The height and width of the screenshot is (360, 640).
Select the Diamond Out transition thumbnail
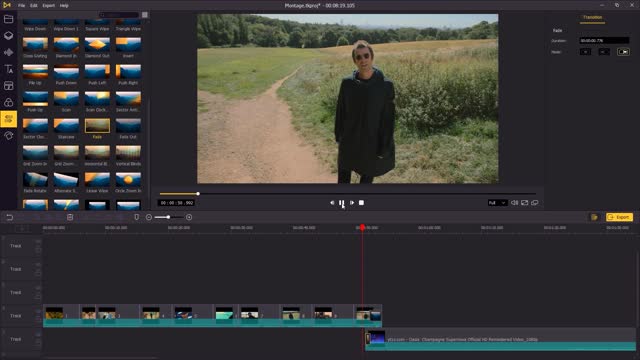click(x=97, y=44)
